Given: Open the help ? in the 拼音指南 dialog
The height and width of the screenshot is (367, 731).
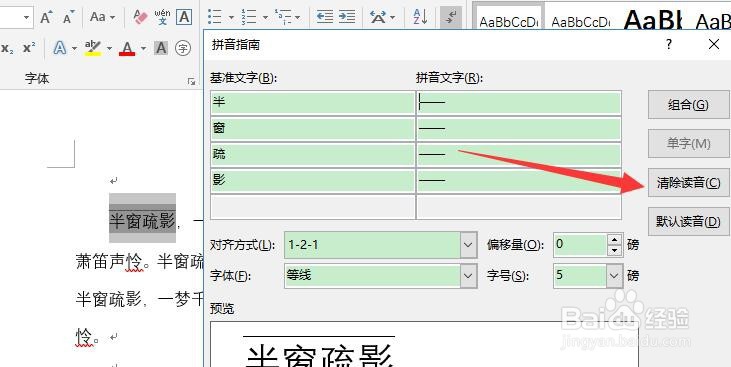Looking at the screenshot, I should [x=669, y=45].
